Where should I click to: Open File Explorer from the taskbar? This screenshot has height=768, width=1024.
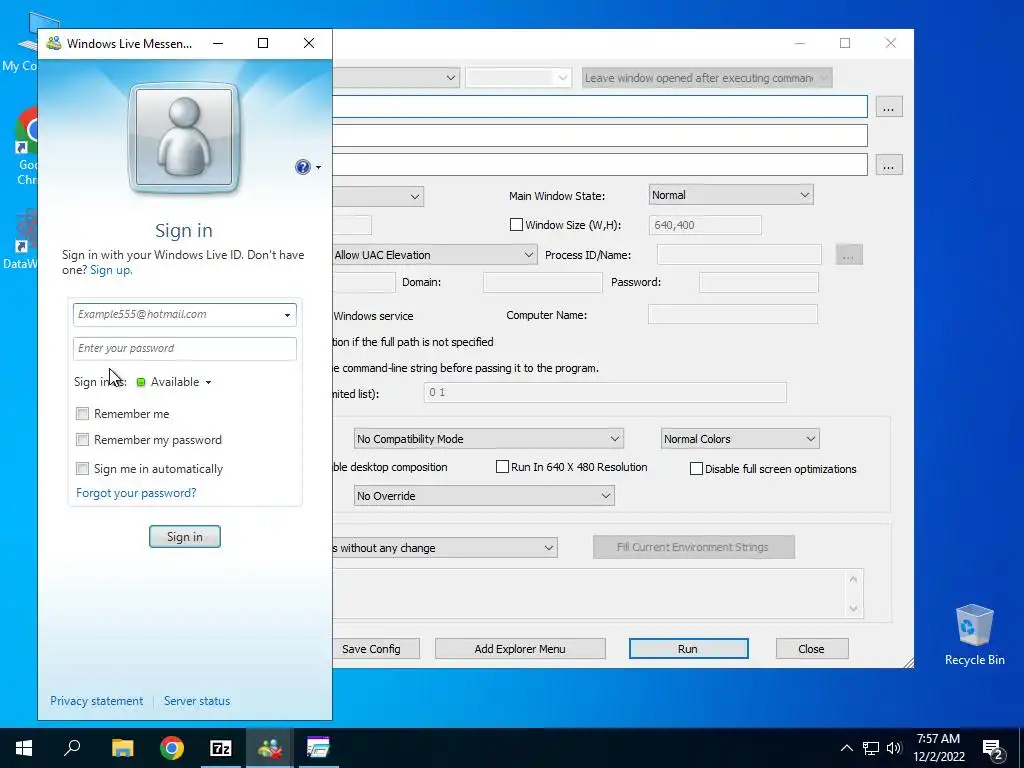click(x=122, y=748)
